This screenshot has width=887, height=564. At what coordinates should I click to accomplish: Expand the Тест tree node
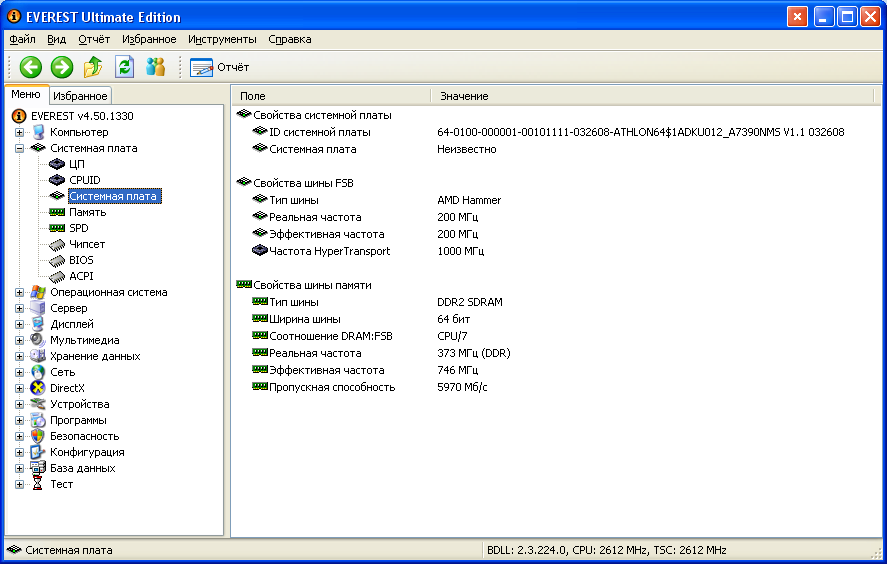point(19,485)
